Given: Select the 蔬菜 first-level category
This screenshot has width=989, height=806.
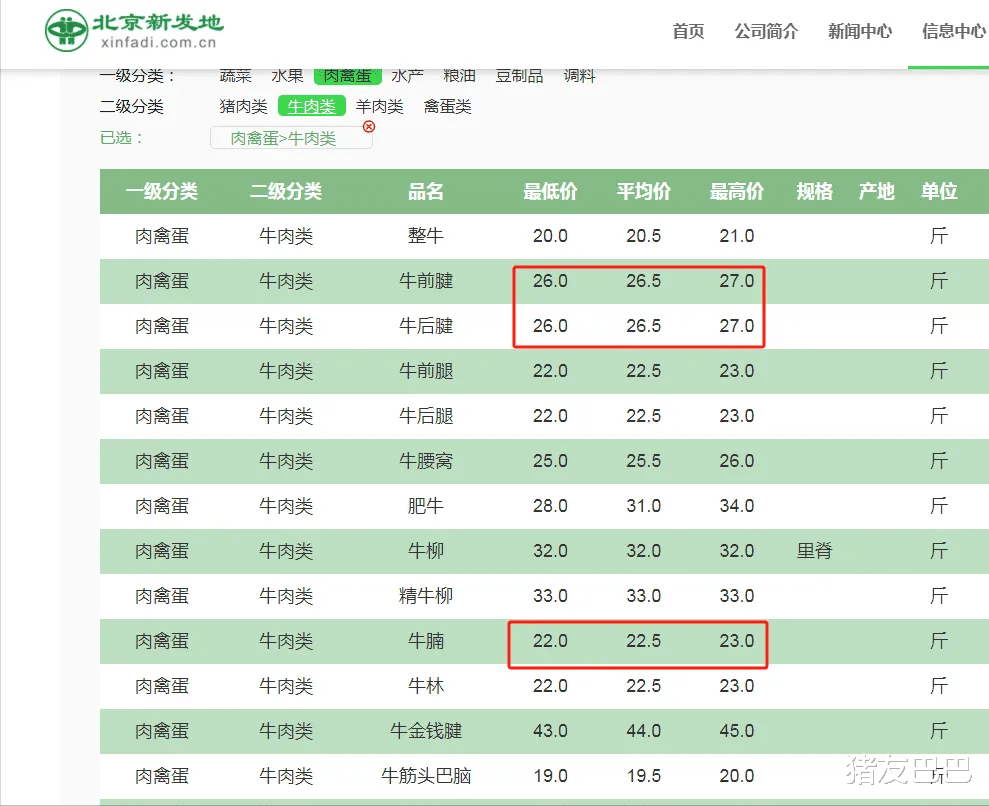Looking at the screenshot, I should click(235, 76).
